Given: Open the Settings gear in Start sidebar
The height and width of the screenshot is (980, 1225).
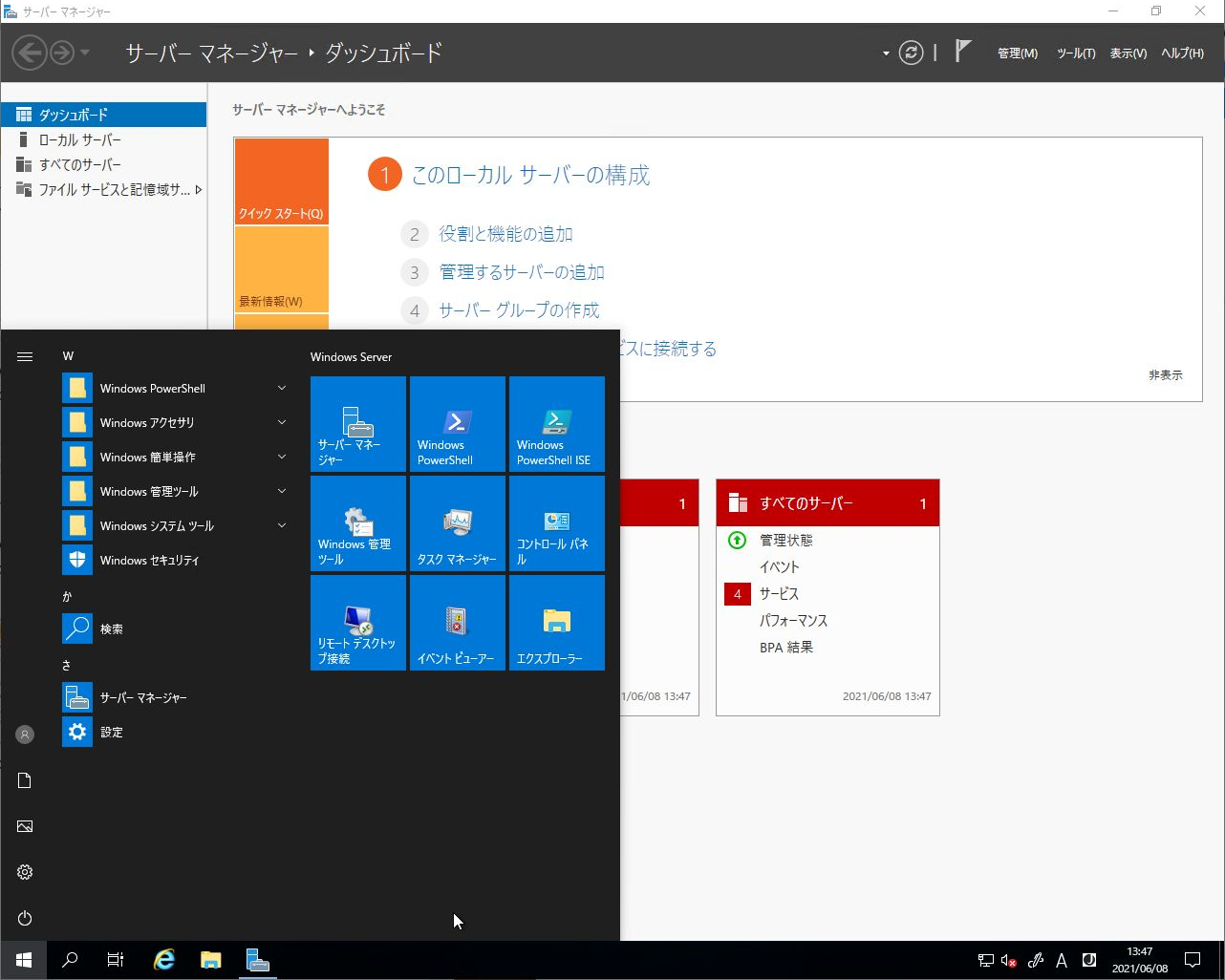Looking at the screenshot, I should 25,872.
